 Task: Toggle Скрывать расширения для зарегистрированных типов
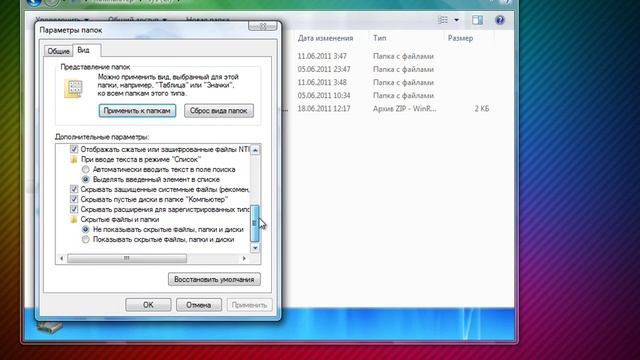point(74,209)
